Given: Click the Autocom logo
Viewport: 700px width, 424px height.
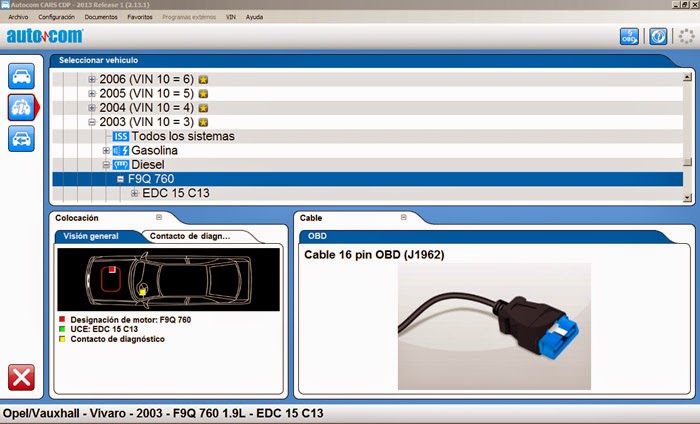Looking at the screenshot, I should [x=45, y=36].
